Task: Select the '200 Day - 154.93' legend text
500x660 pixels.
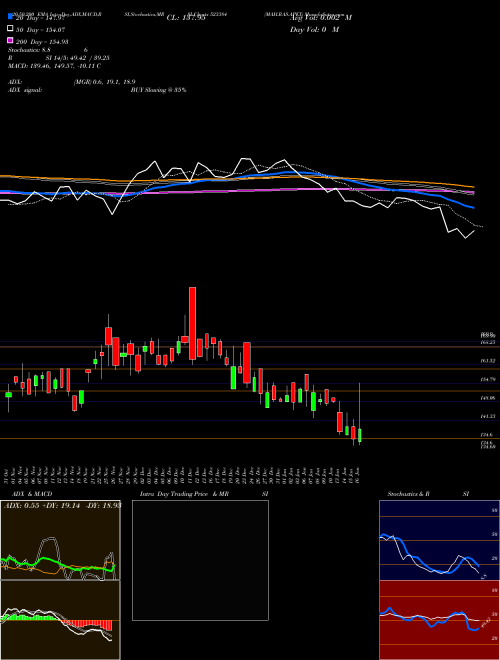Action: click(42, 42)
